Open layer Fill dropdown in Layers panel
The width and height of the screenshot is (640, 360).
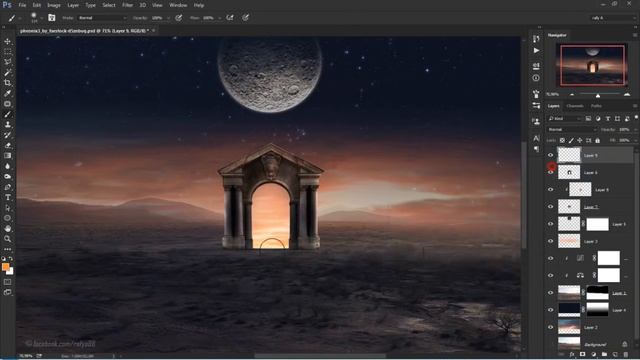pyautogui.click(x=636, y=140)
